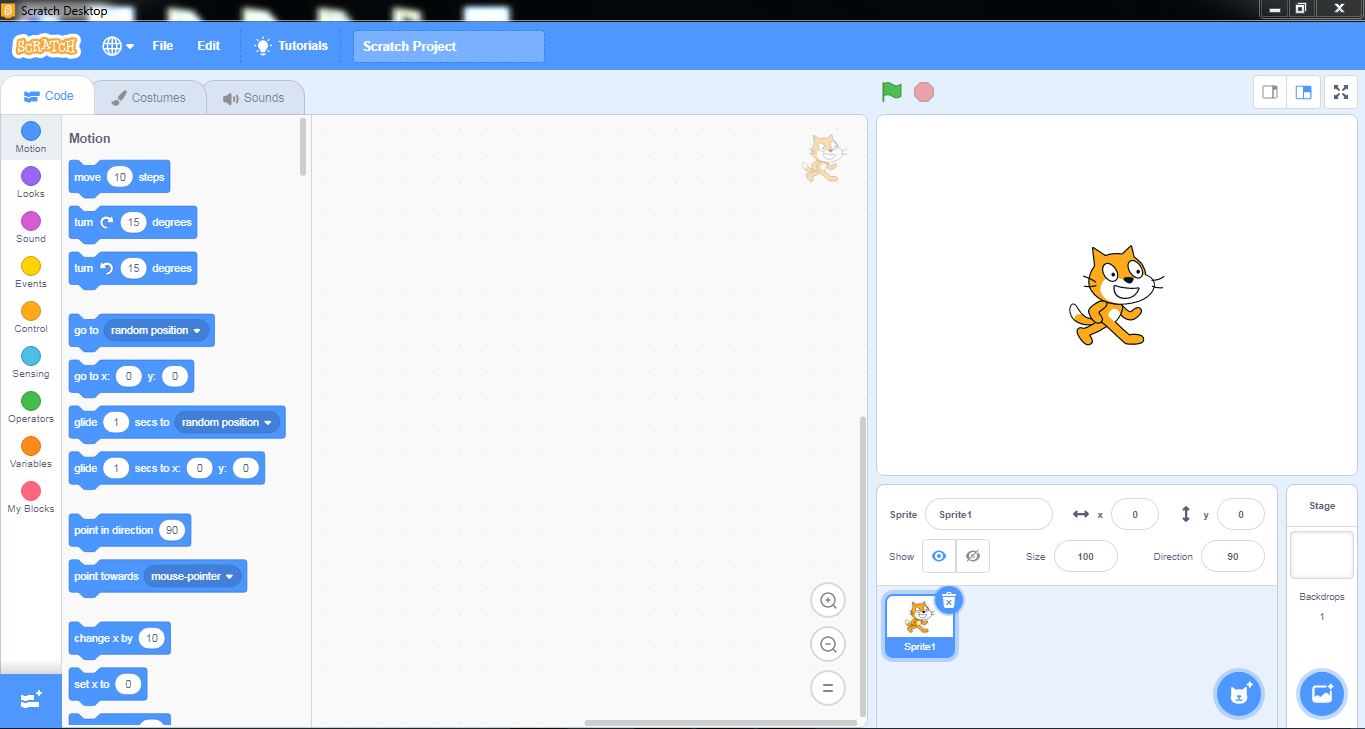The width and height of the screenshot is (1365, 729).
Task: Click the glide secs to x y block
Action: pyautogui.click(x=166, y=468)
